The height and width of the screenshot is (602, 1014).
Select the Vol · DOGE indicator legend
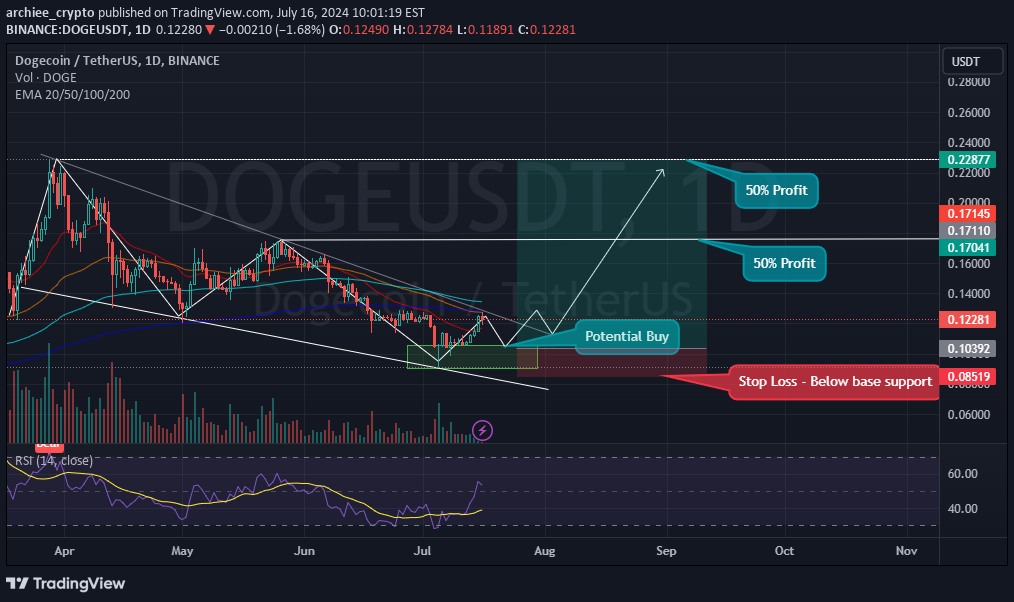pyautogui.click(x=45, y=77)
